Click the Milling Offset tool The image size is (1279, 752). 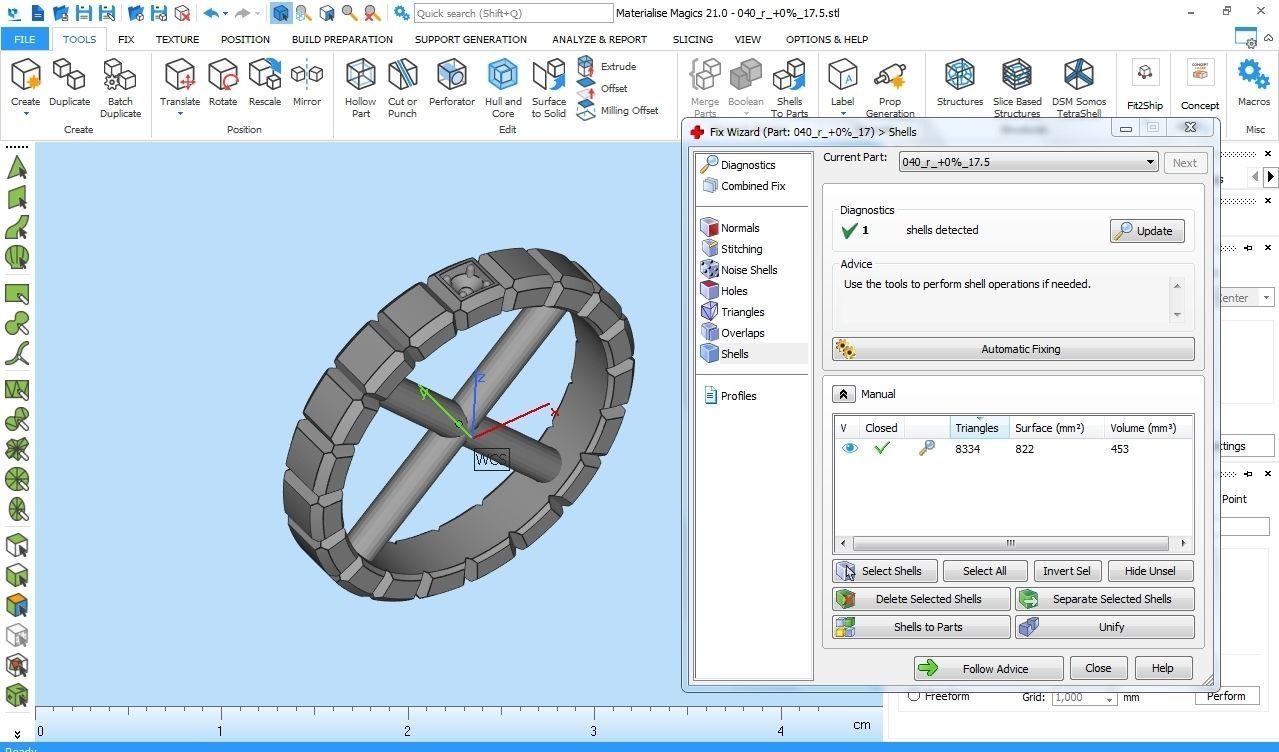point(618,110)
